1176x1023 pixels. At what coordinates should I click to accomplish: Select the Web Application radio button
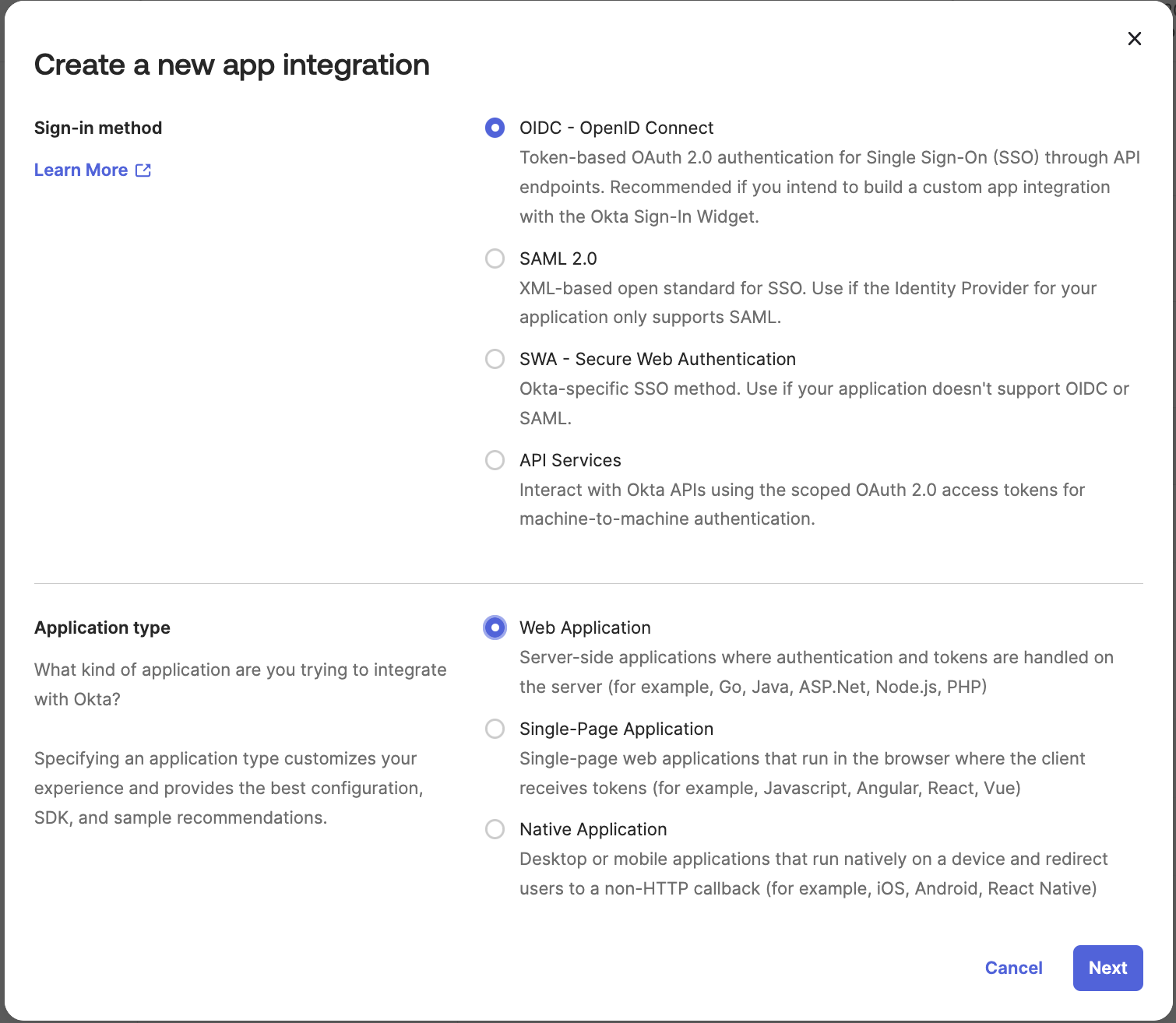[x=495, y=628]
